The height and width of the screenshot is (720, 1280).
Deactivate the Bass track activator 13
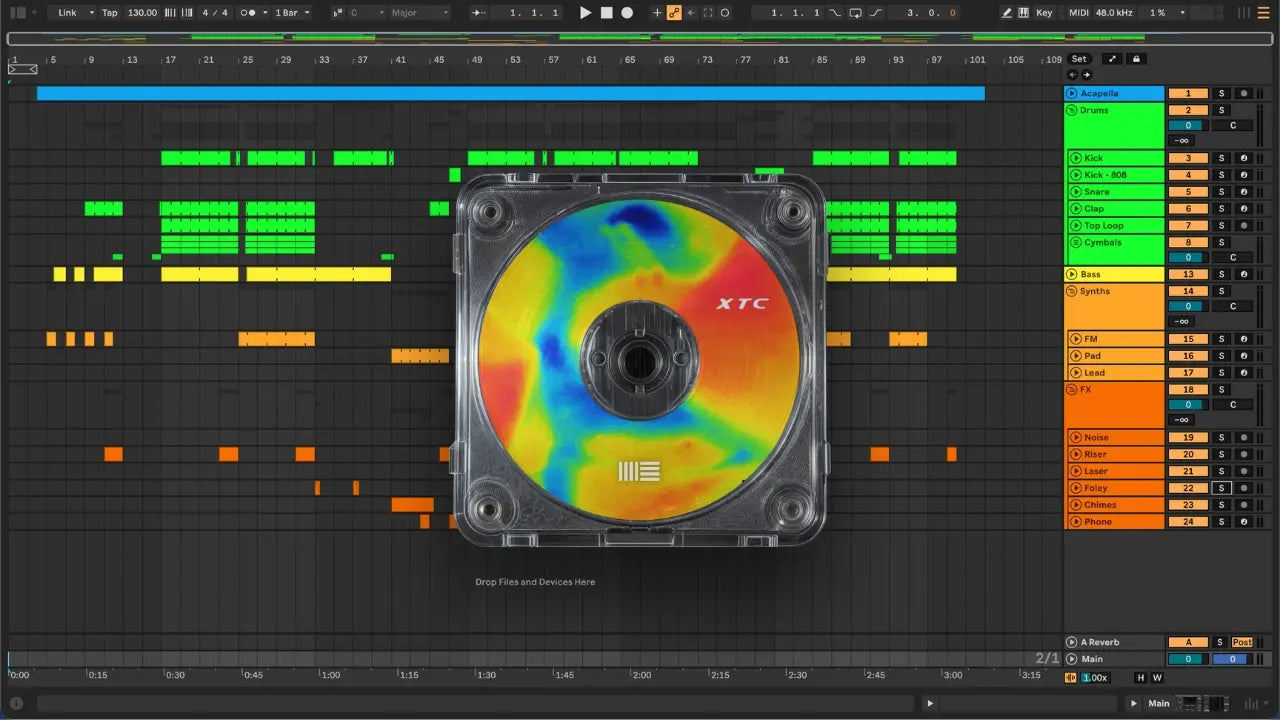click(1188, 274)
